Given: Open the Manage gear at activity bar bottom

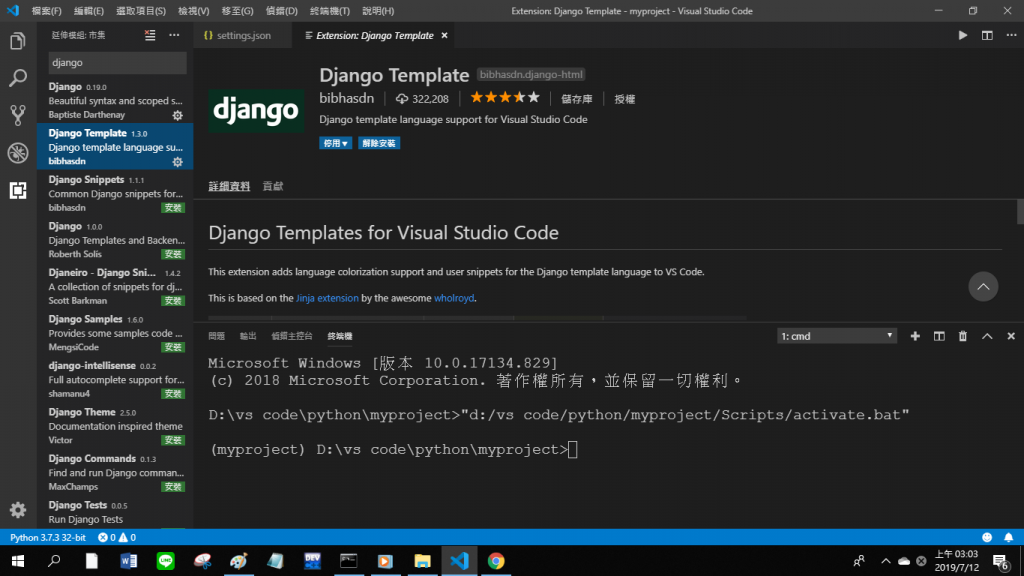Looking at the screenshot, I should click(x=18, y=510).
